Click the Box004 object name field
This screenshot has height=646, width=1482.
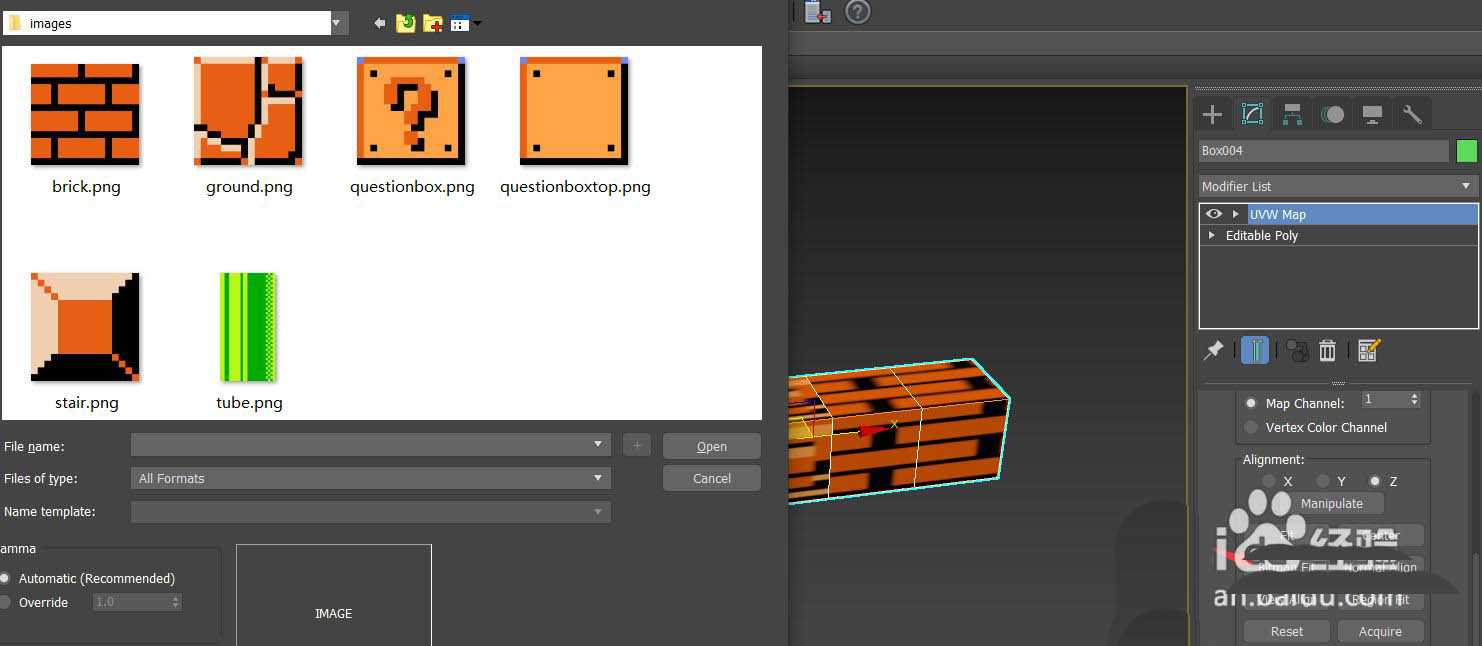coord(1323,151)
